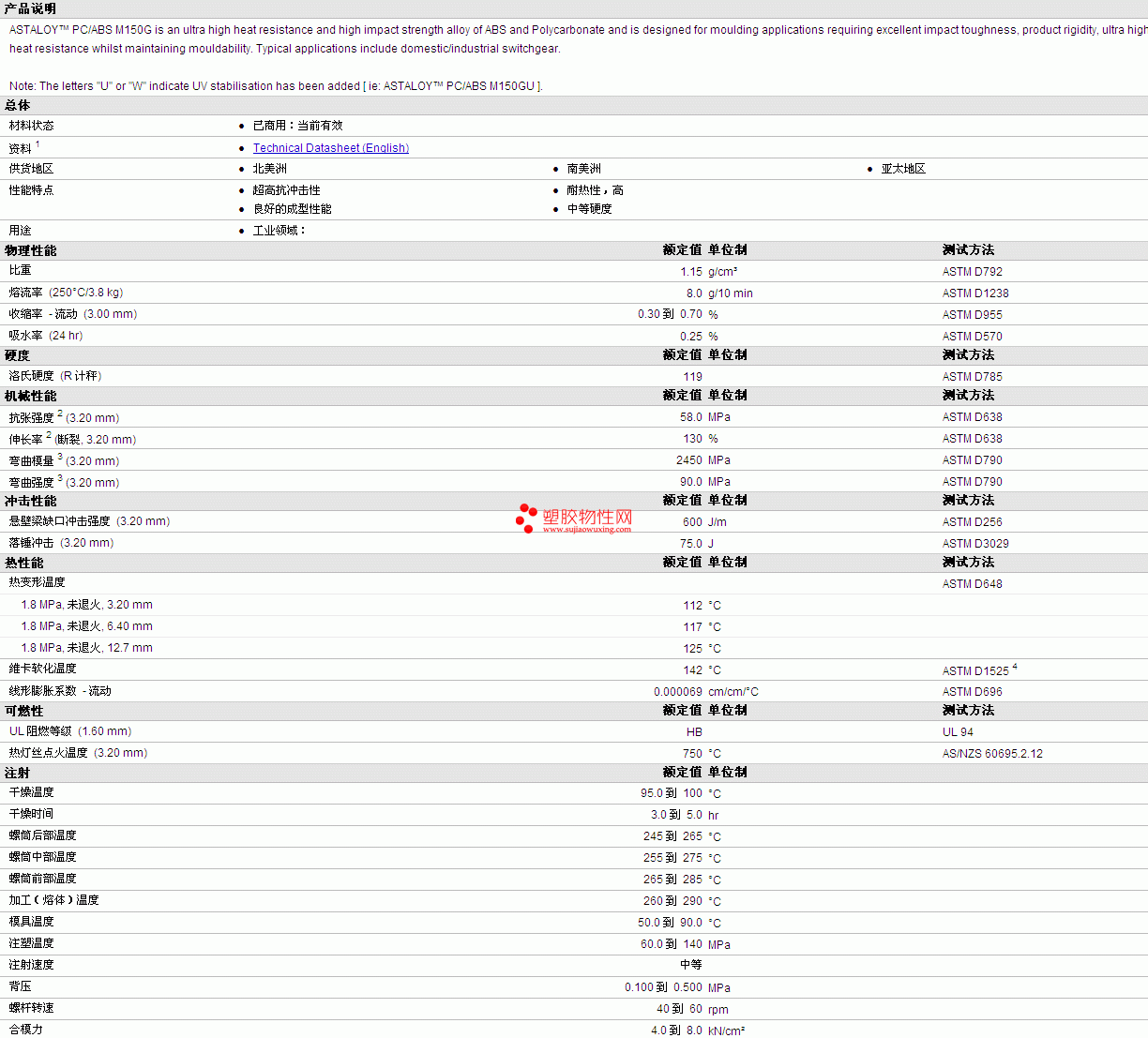Select the 南美洲 region entry
The image size is (1148, 1038).
pyautogui.click(x=584, y=169)
